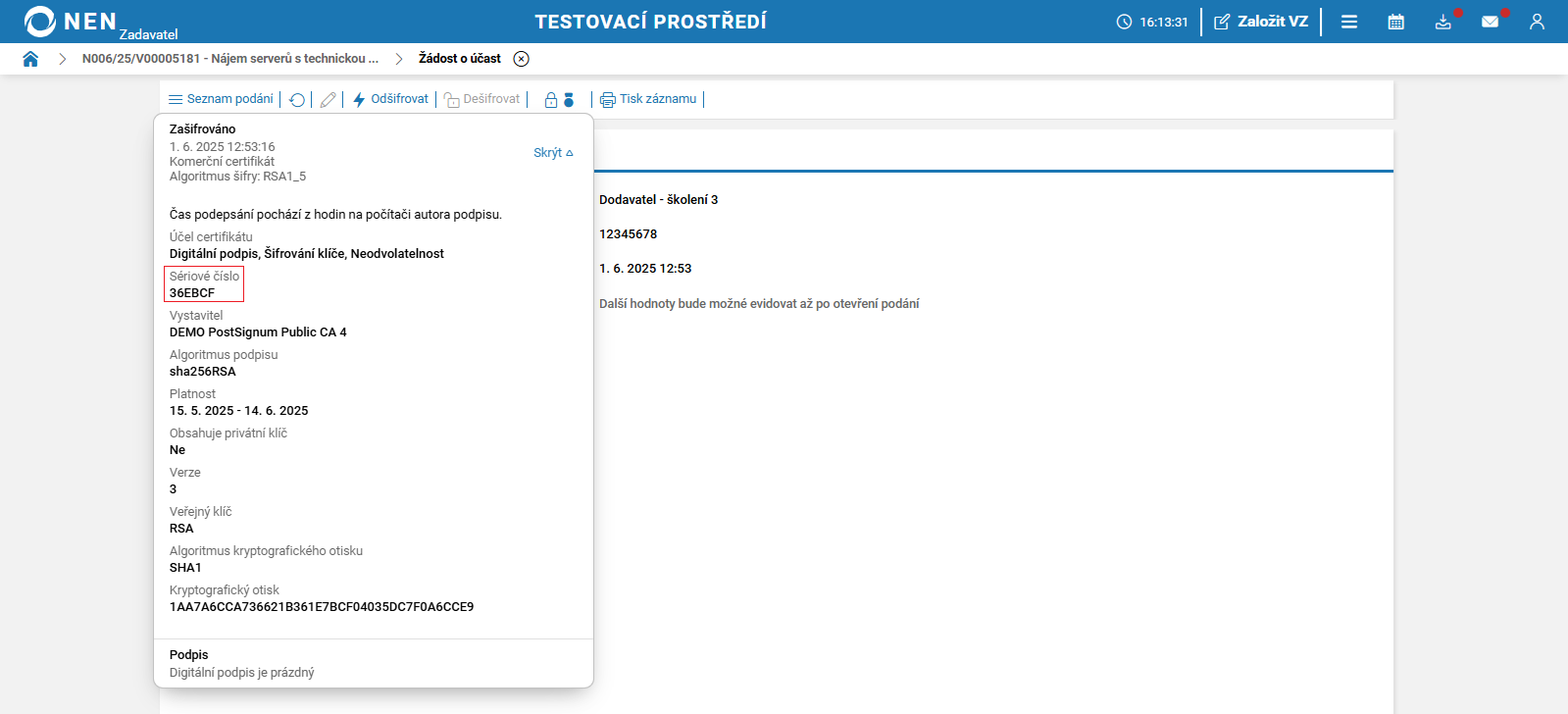This screenshot has width=1568, height=714.
Task: Click the refresh icon in toolbar
Action: (x=297, y=100)
